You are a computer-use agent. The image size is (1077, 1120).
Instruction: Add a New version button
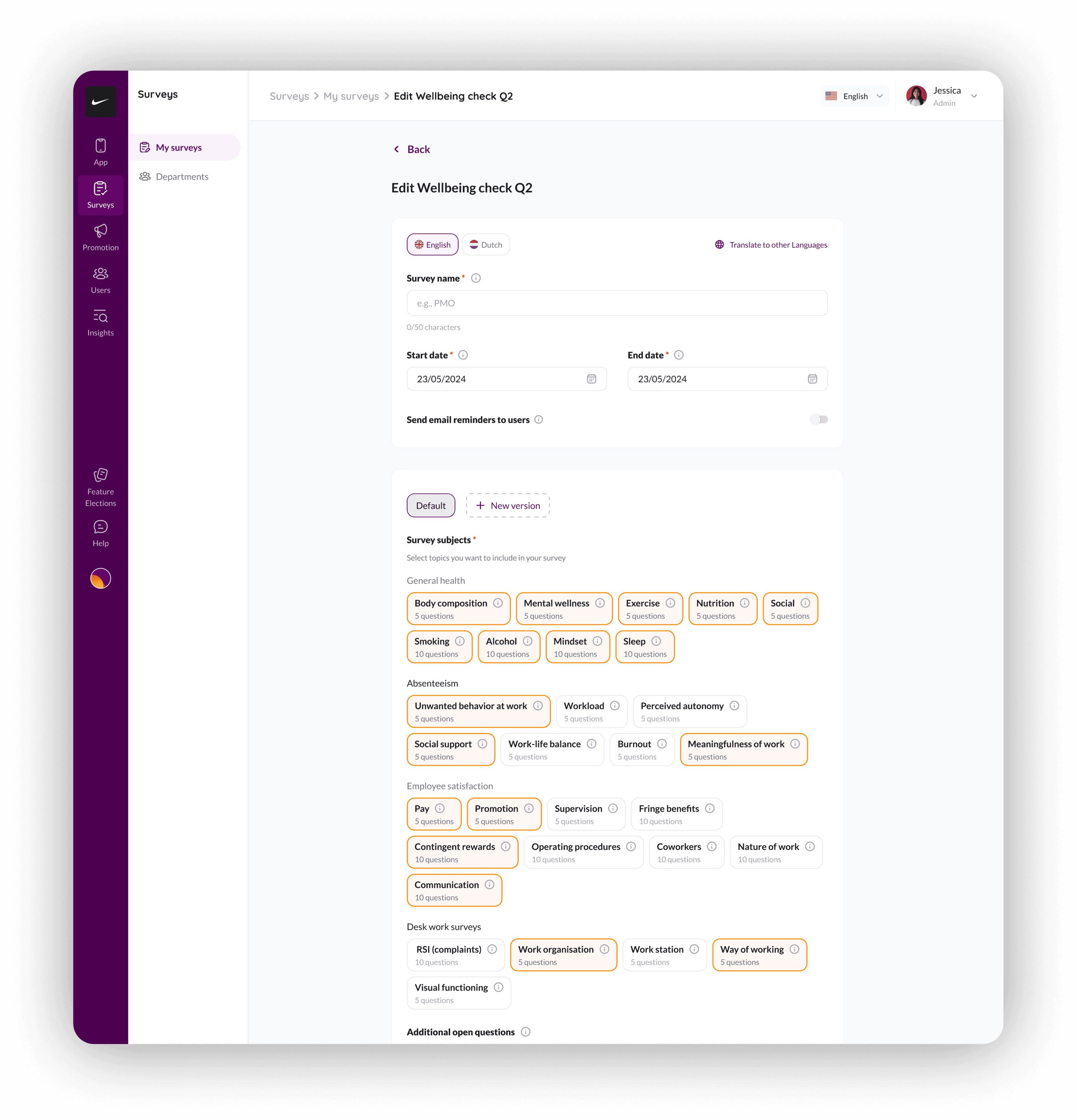[x=507, y=505]
